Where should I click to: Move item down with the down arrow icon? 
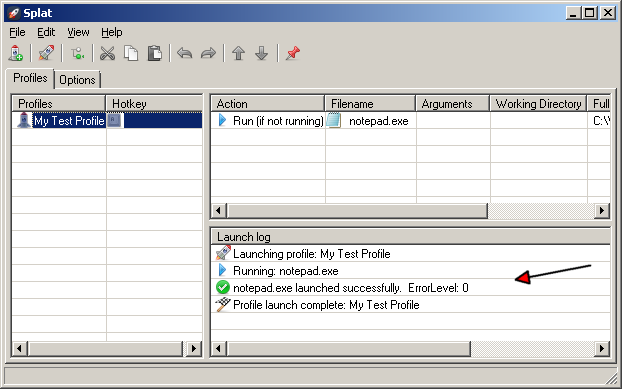pyautogui.click(x=261, y=53)
